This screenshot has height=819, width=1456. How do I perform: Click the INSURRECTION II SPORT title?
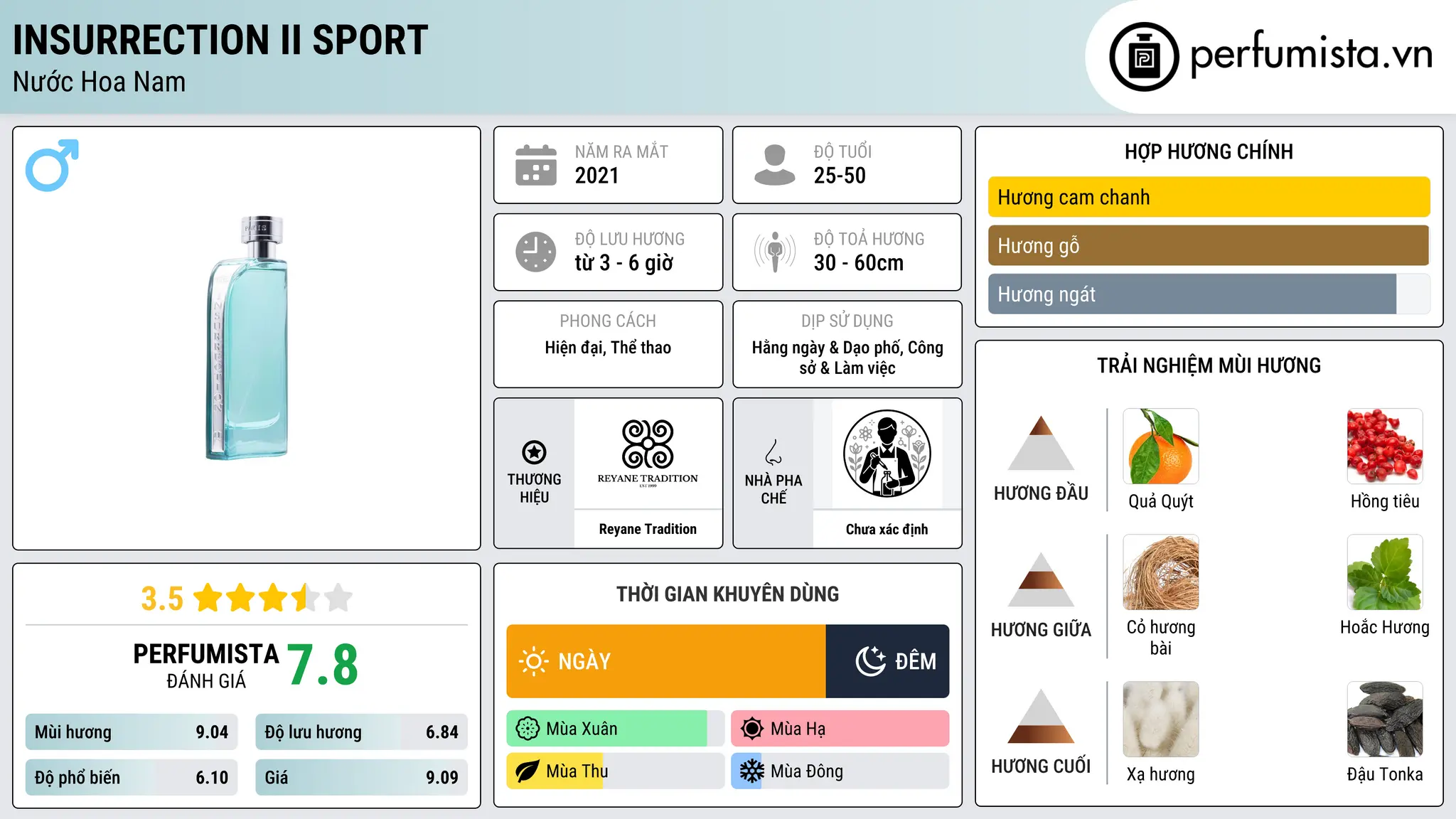220,40
